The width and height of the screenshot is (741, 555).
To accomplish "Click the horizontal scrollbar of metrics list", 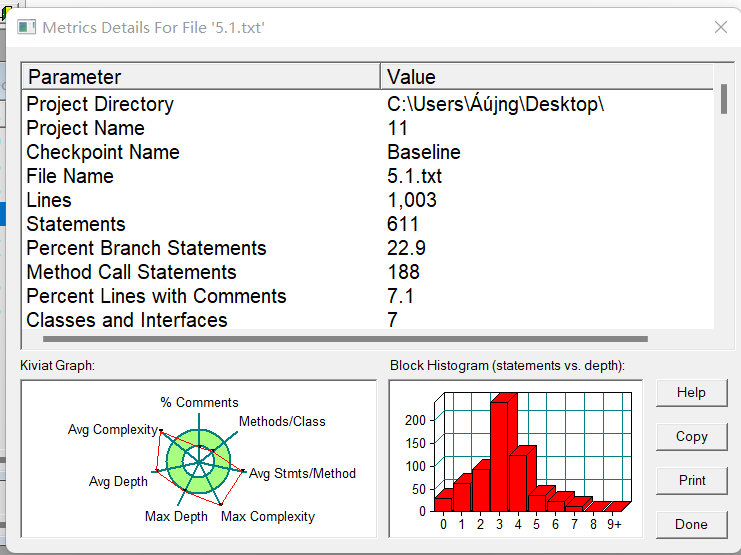I will (x=345, y=339).
